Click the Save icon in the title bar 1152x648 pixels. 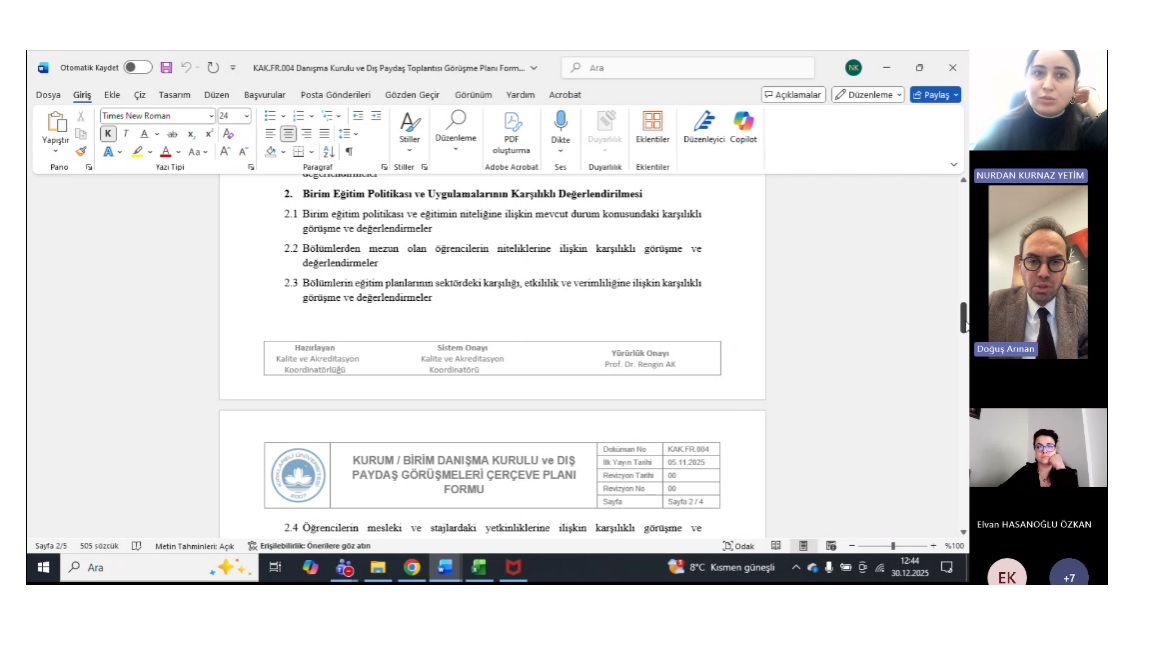(x=166, y=68)
